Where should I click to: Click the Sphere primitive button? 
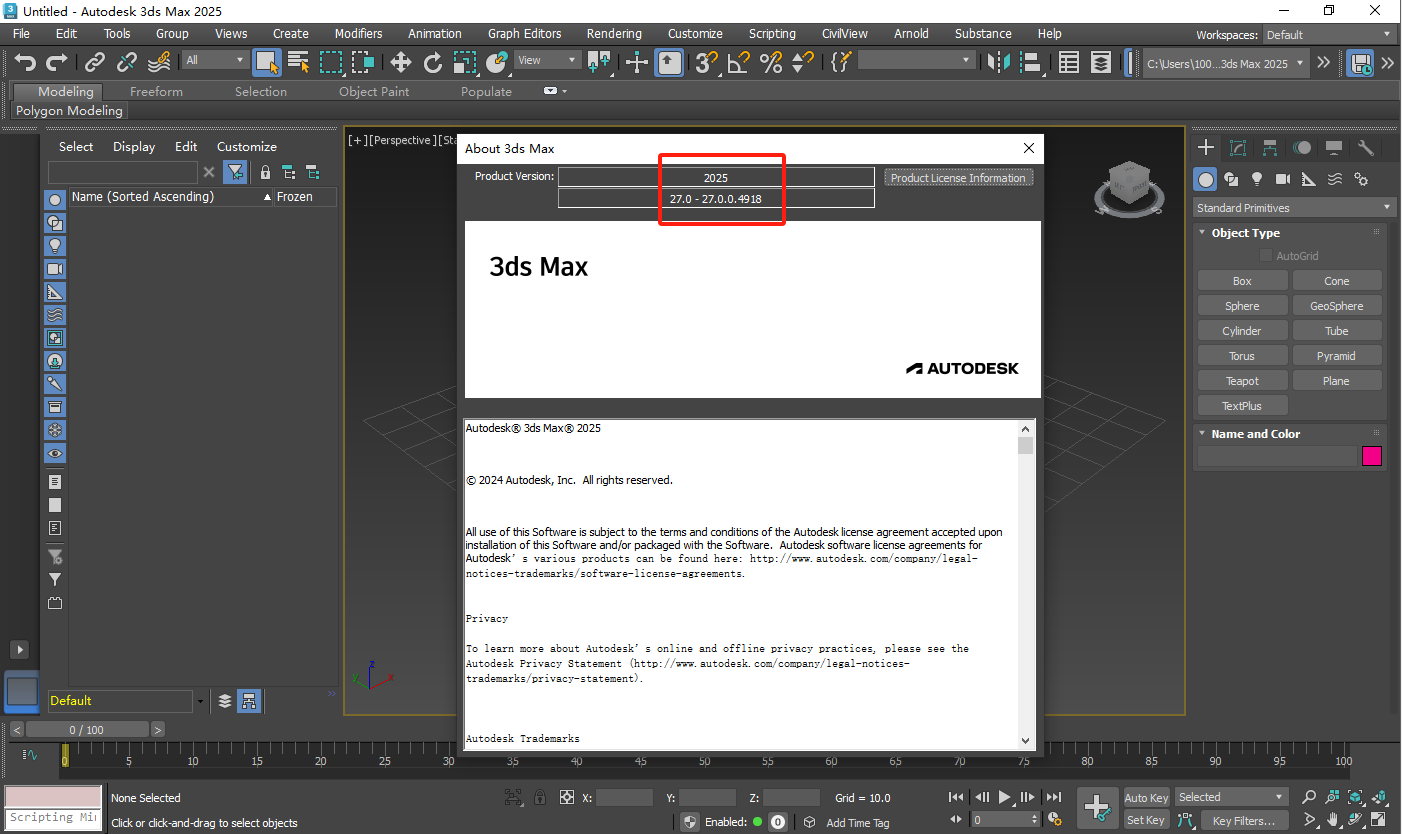pos(1242,306)
